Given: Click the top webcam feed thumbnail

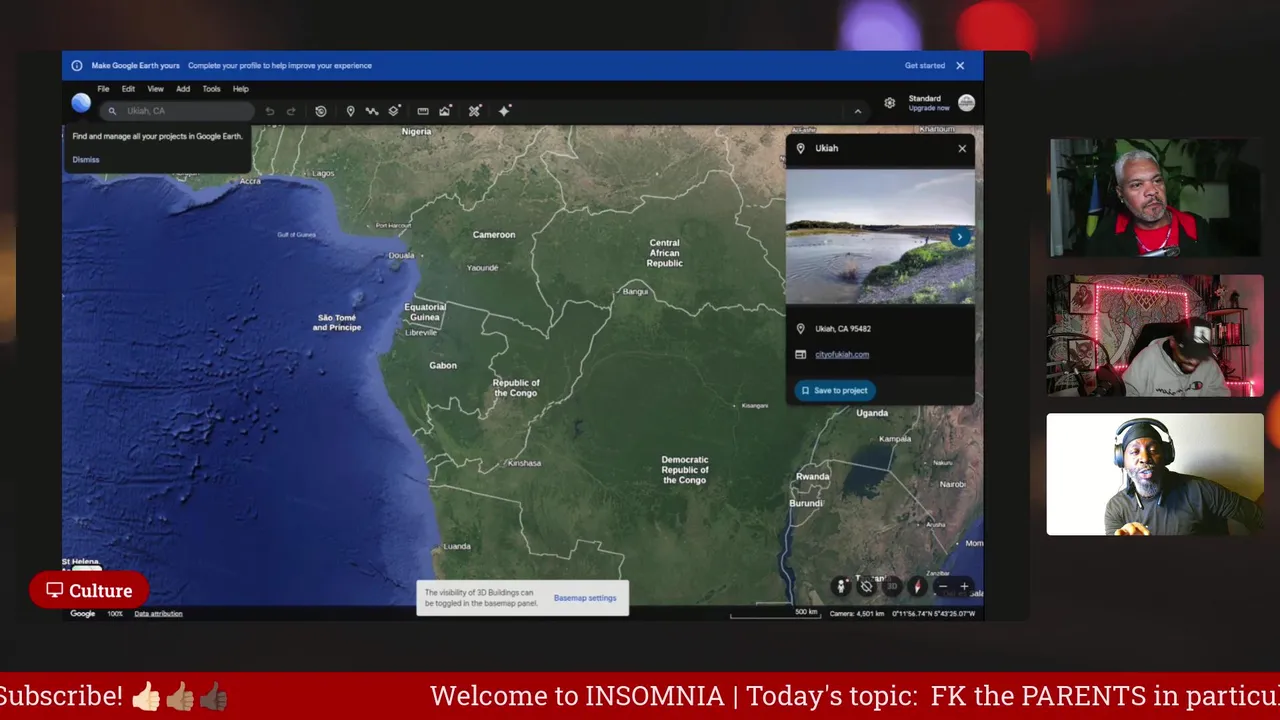Looking at the screenshot, I should tap(1155, 198).
